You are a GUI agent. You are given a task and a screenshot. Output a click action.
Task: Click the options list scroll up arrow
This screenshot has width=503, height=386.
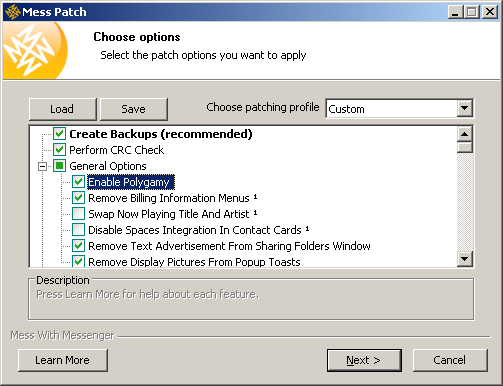[x=465, y=134]
